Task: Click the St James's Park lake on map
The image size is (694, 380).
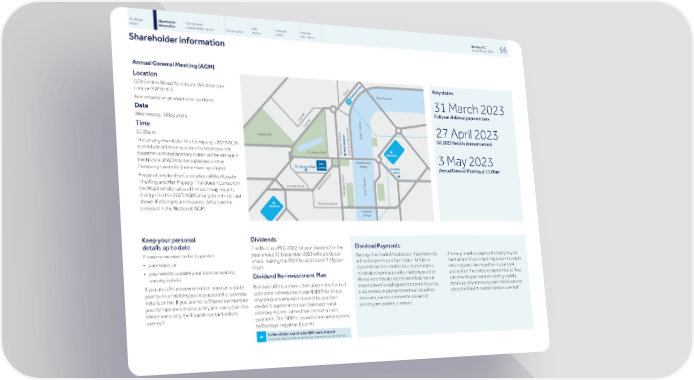Action: pyautogui.click(x=310, y=143)
